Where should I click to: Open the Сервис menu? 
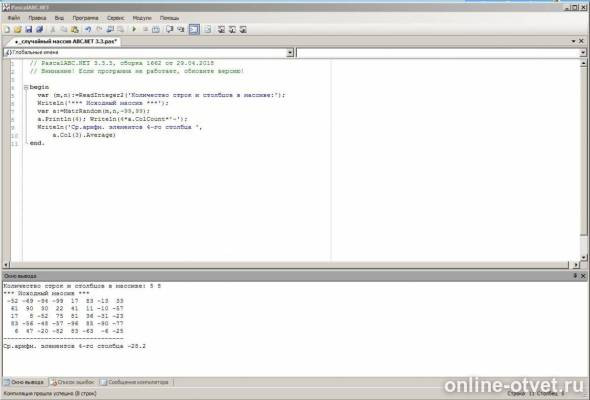[x=115, y=18]
